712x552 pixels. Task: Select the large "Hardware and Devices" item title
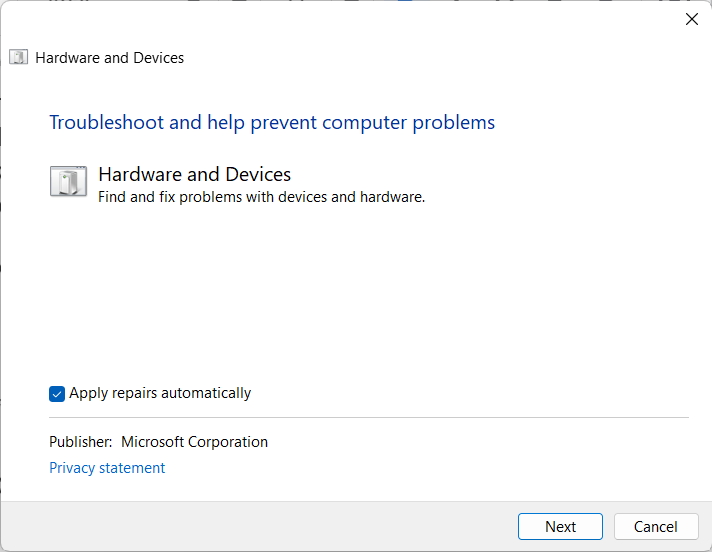pos(194,175)
